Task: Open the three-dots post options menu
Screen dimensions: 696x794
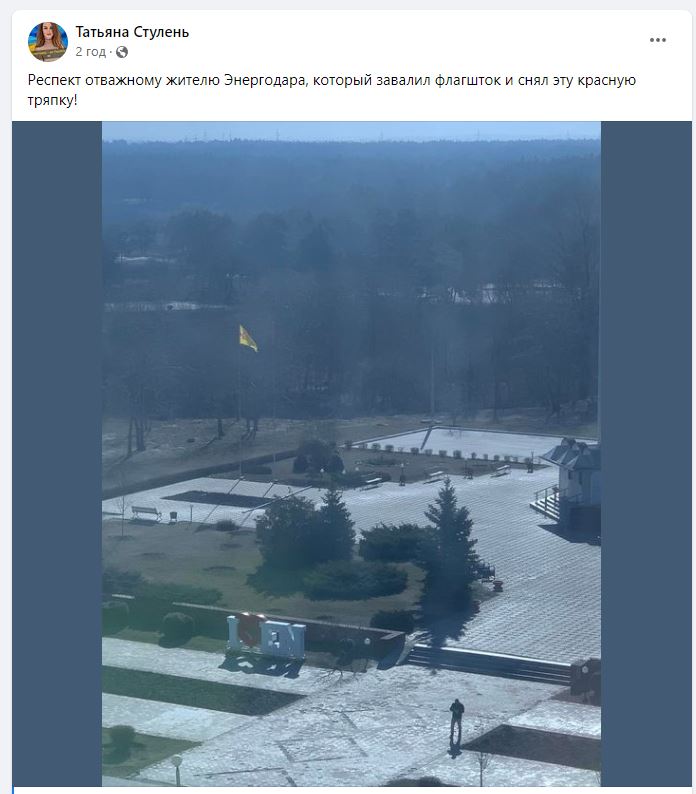Action: [x=658, y=40]
